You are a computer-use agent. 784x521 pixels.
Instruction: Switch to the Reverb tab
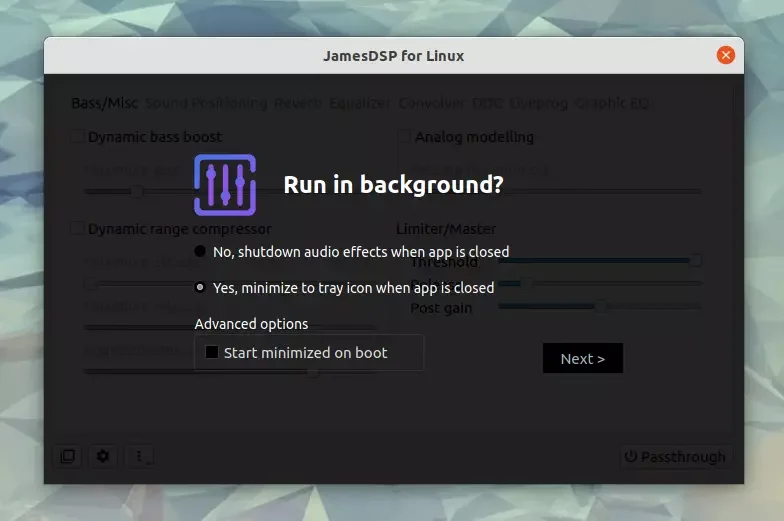[298, 103]
